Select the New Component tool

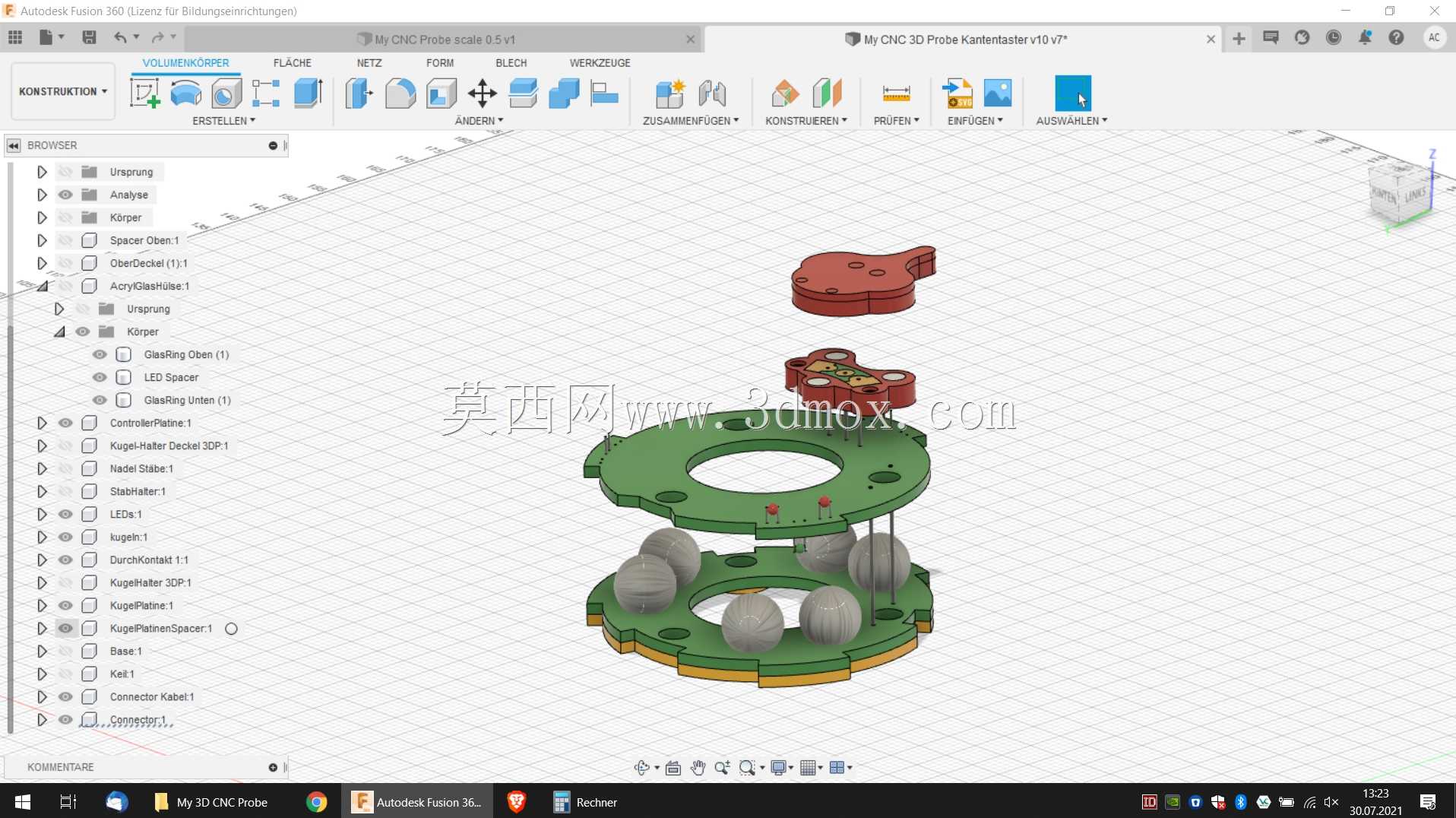670,94
